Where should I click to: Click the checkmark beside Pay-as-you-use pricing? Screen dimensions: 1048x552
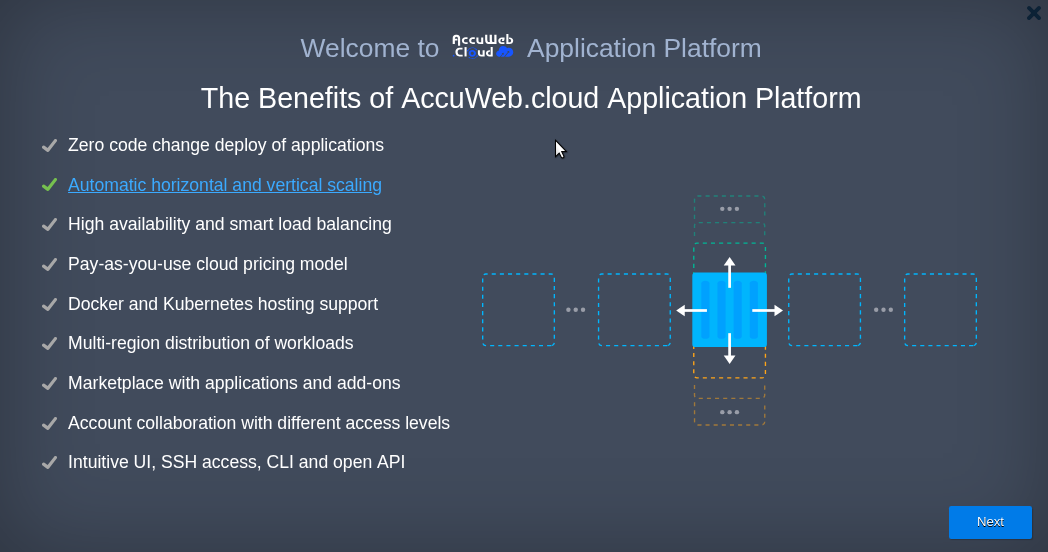(x=49, y=265)
